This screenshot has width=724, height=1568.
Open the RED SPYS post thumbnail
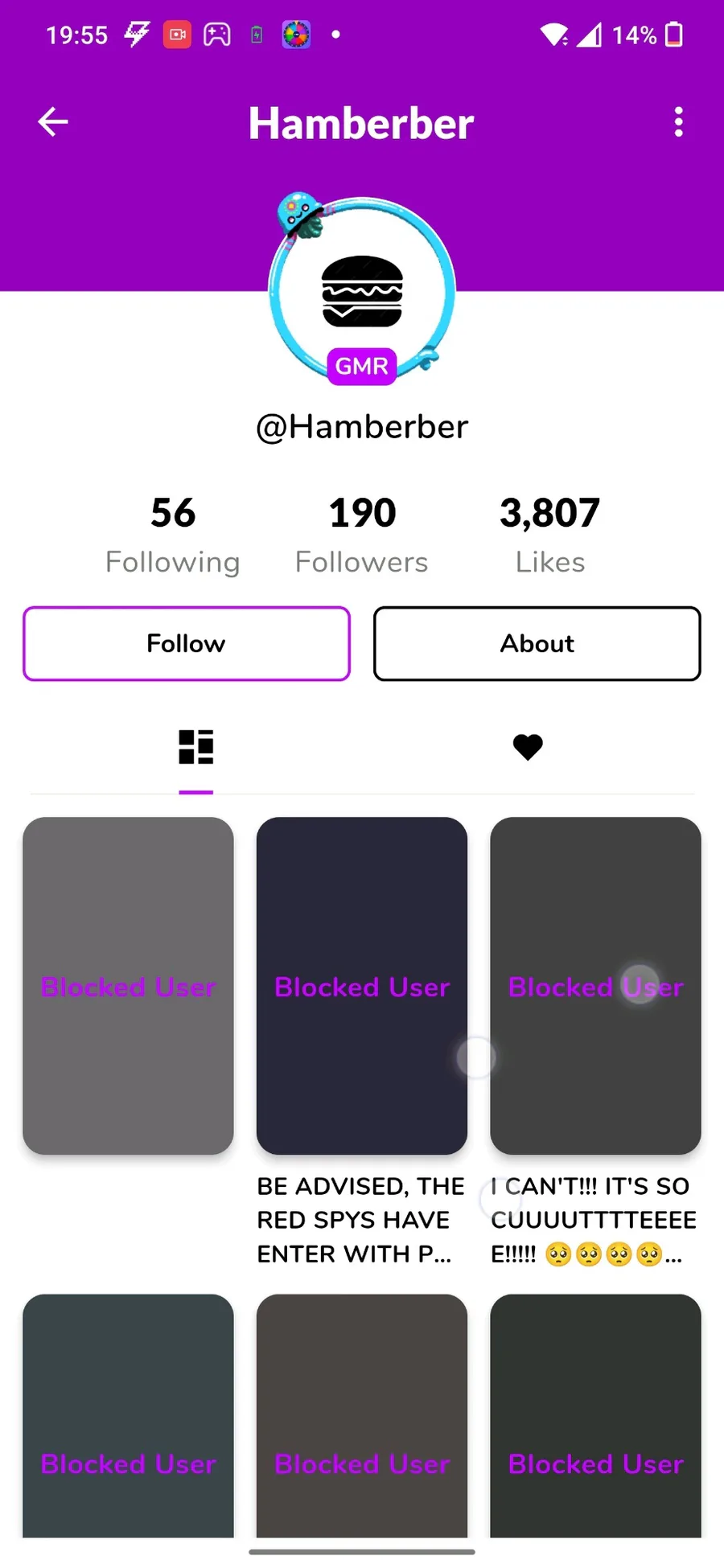pyautogui.click(x=362, y=986)
